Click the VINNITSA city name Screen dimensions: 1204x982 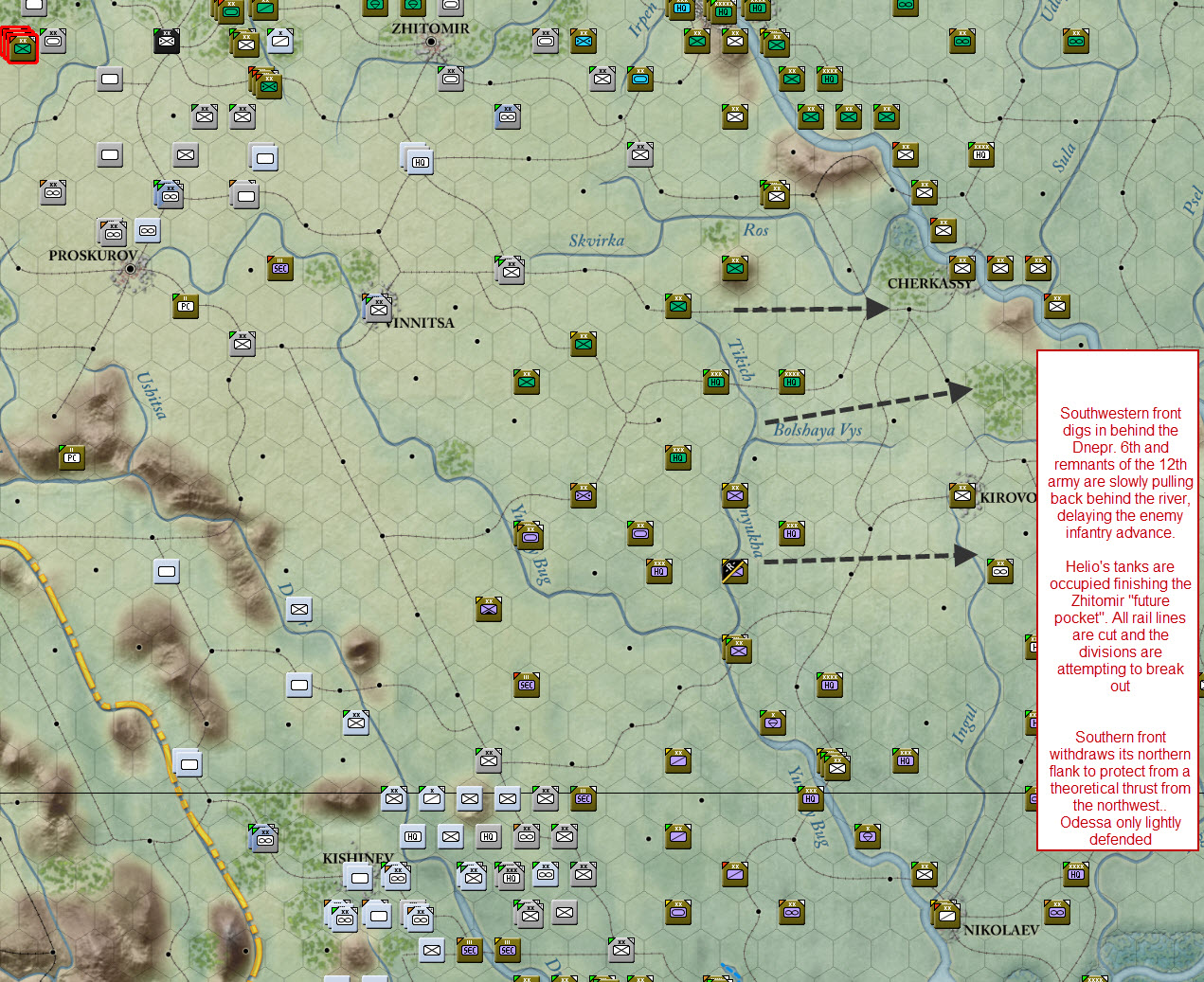(421, 323)
